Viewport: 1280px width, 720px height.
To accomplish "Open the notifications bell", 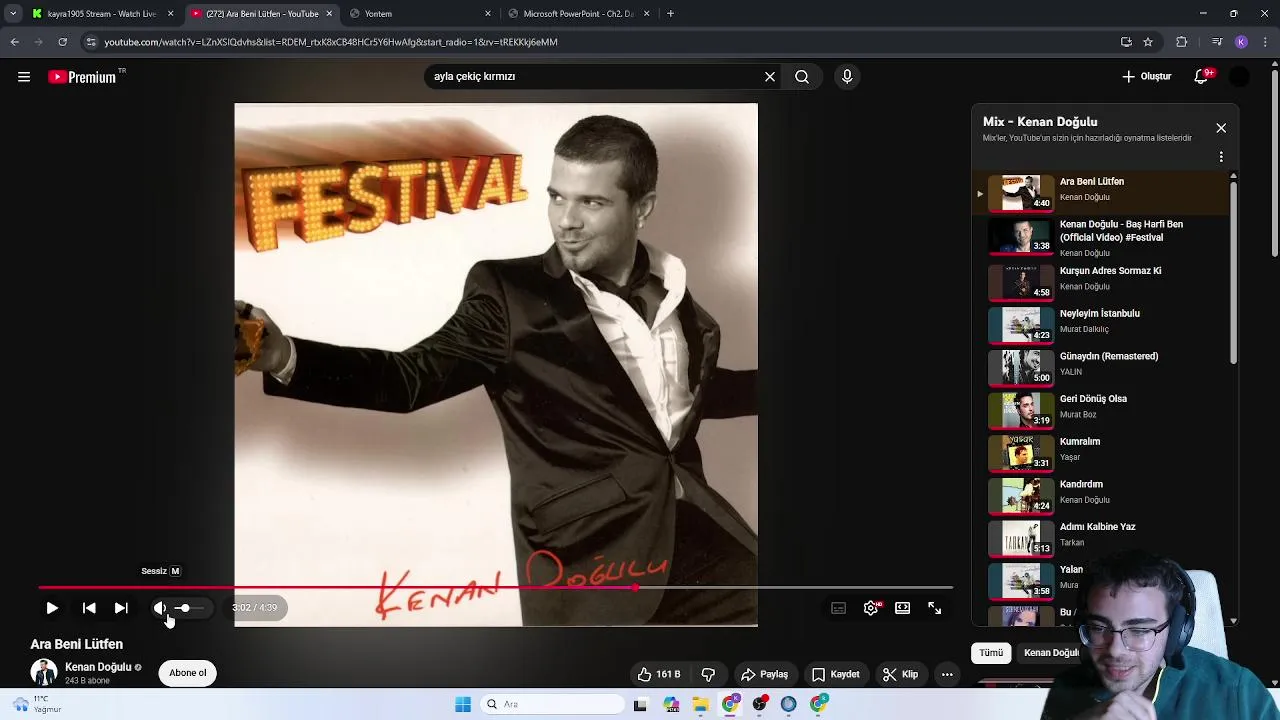I will (x=1202, y=77).
